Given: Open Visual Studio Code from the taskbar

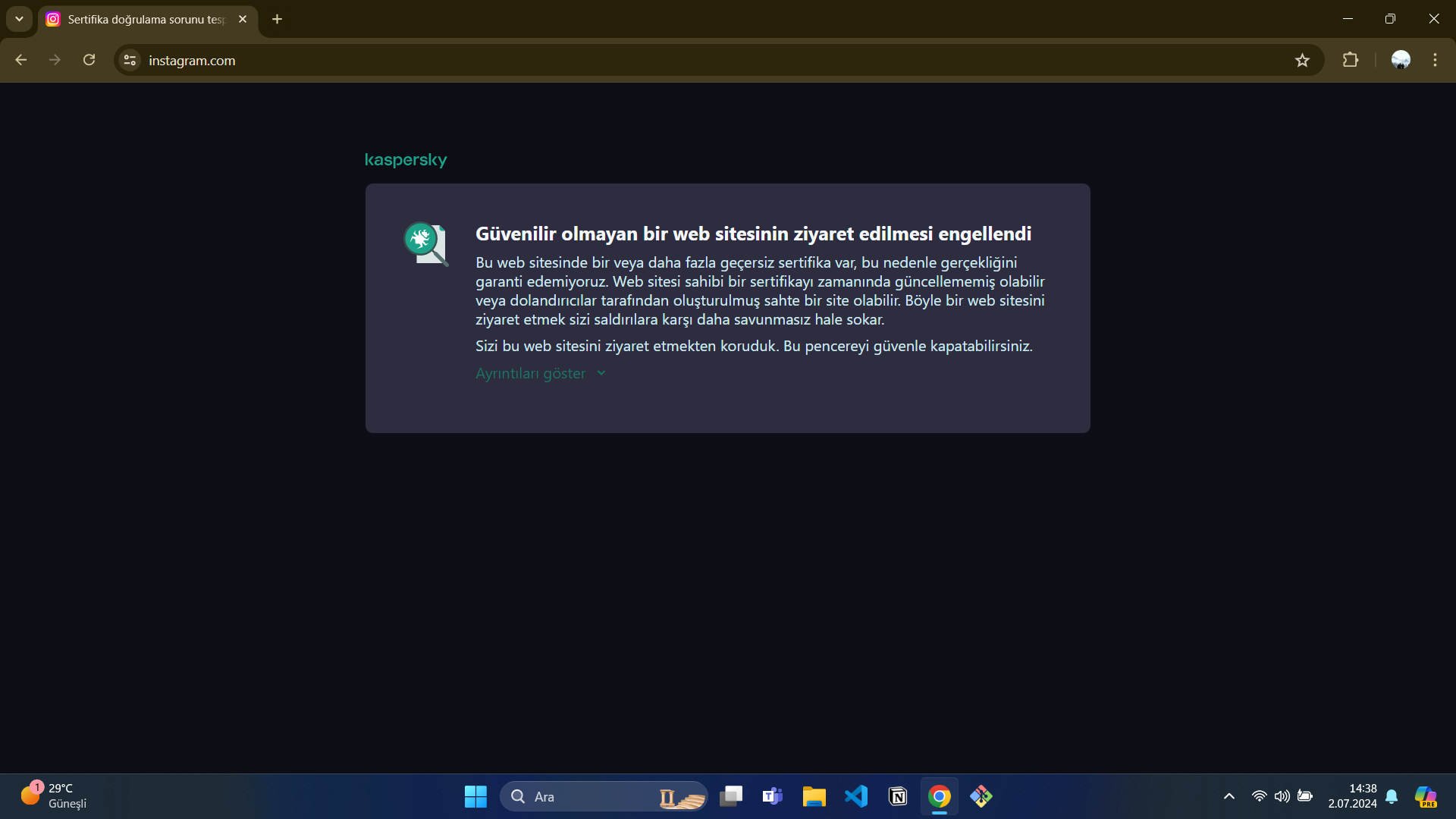Looking at the screenshot, I should pyautogui.click(x=856, y=796).
